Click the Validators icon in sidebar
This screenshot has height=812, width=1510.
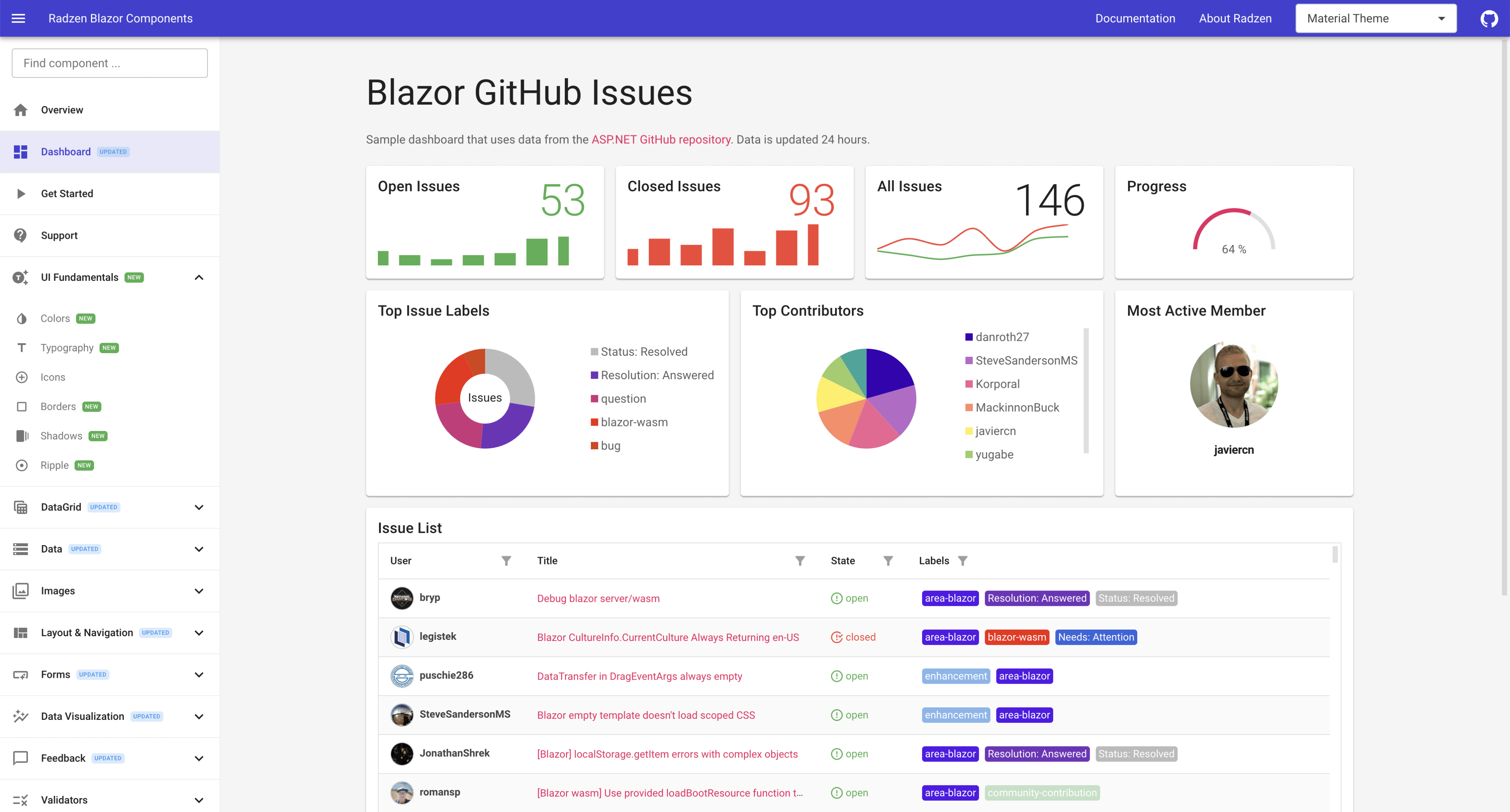pos(21,800)
